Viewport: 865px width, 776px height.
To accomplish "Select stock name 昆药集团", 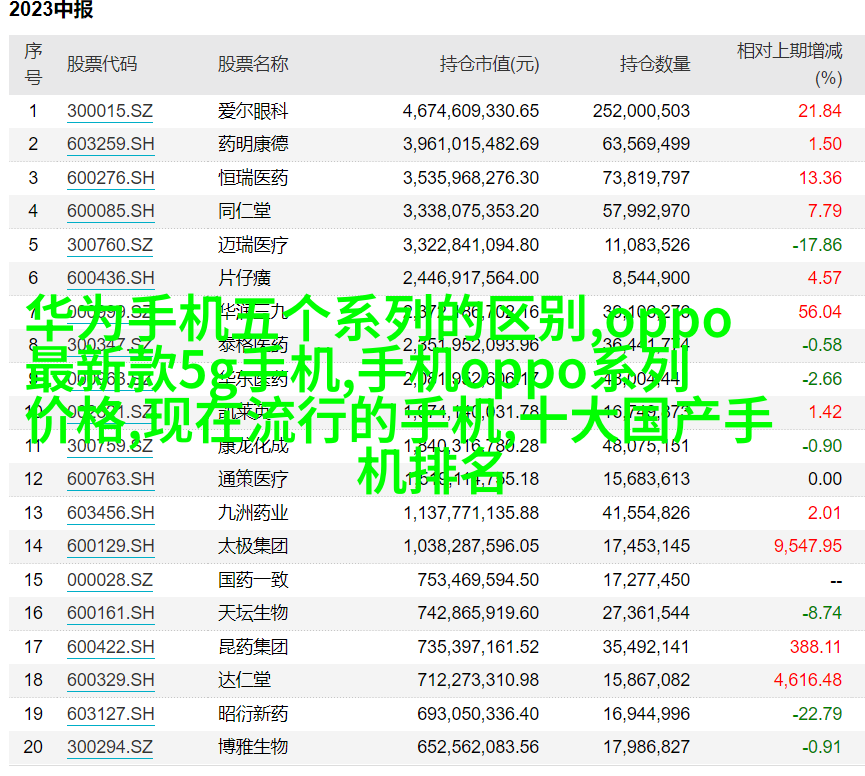I will [253, 647].
